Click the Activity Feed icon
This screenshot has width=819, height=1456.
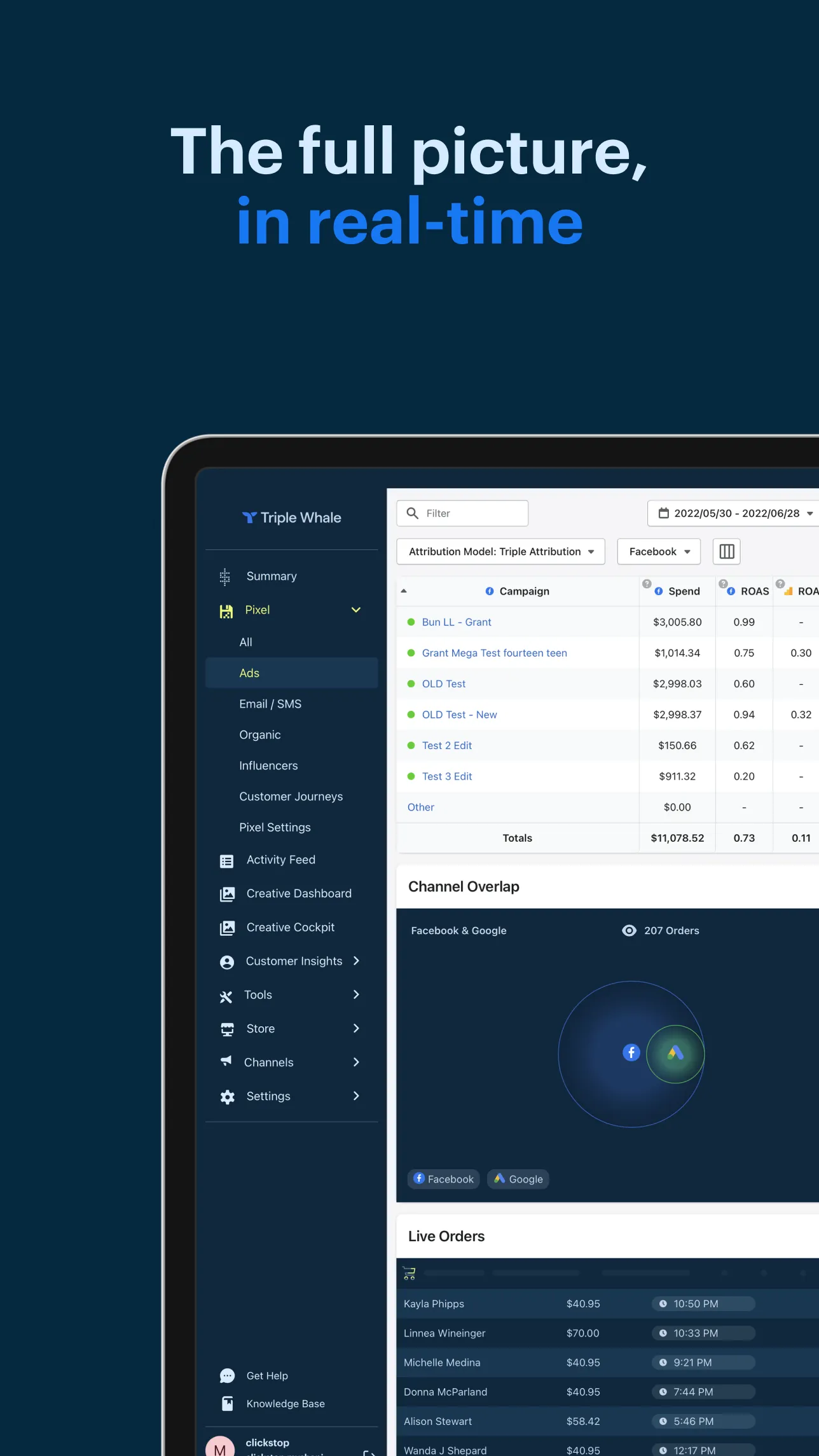[x=226, y=861]
